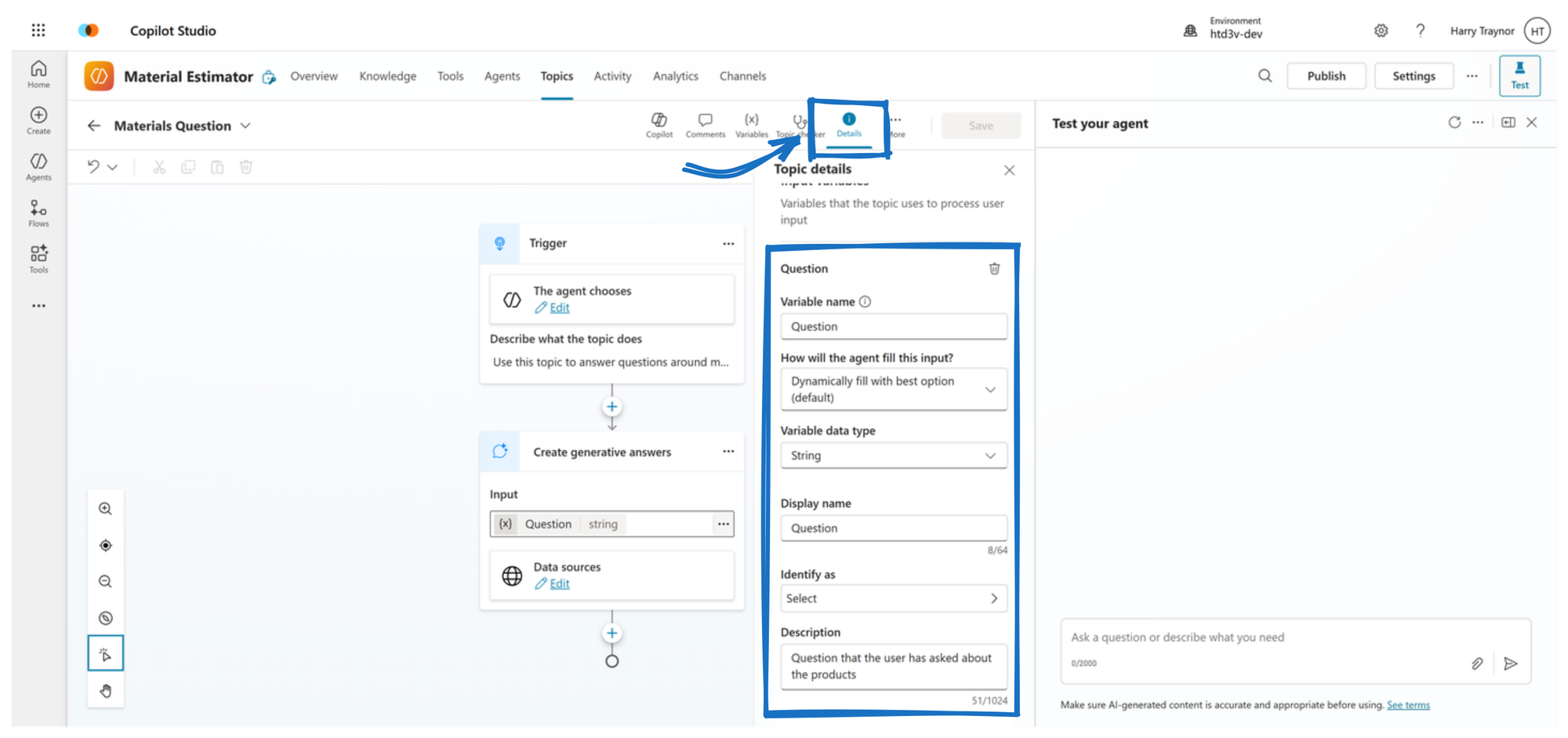This screenshot has height=738, width=1568.
Task: Open the Variables panel icon
Action: [751, 124]
